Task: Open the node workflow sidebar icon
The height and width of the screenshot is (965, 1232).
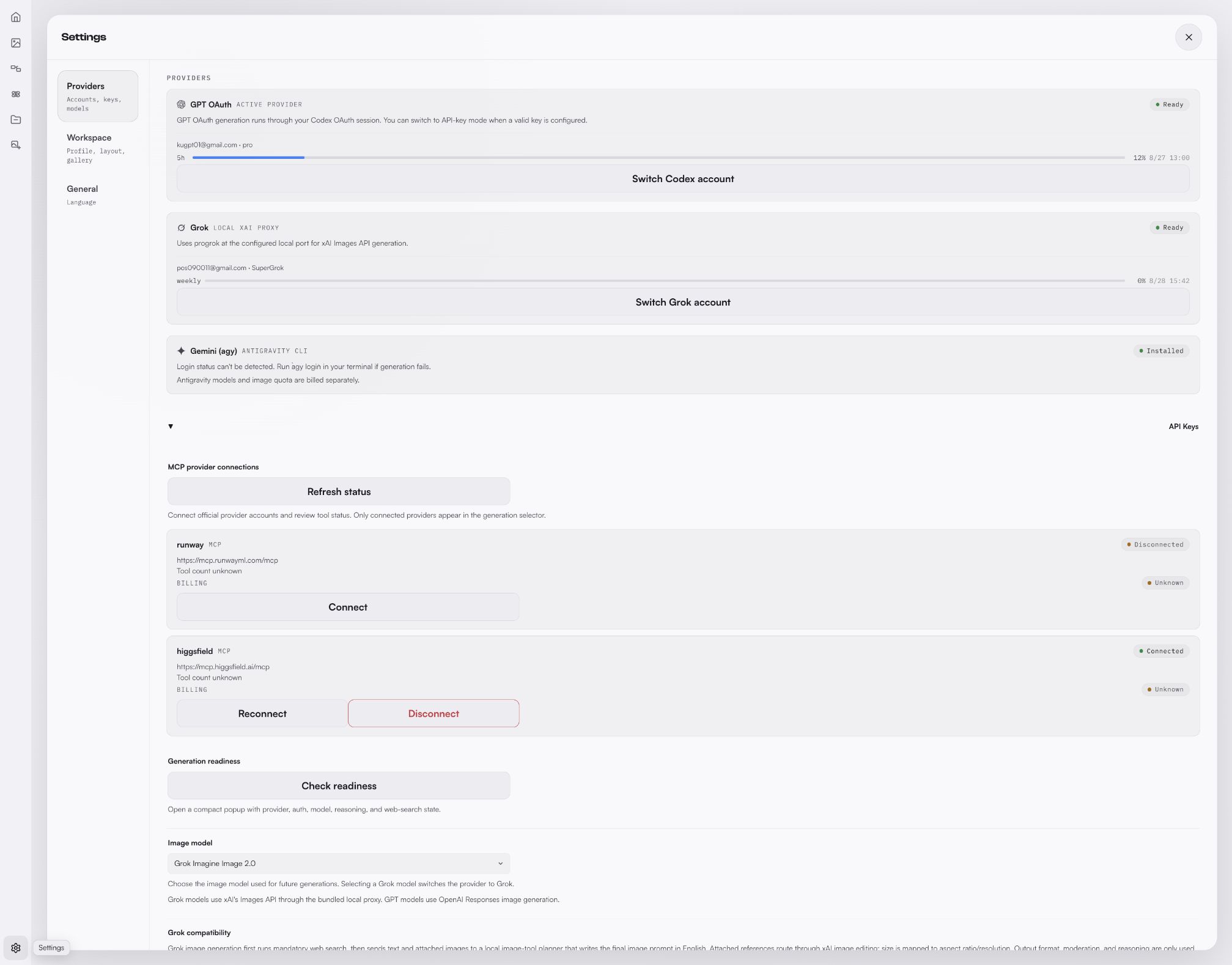Action: [x=16, y=68]
